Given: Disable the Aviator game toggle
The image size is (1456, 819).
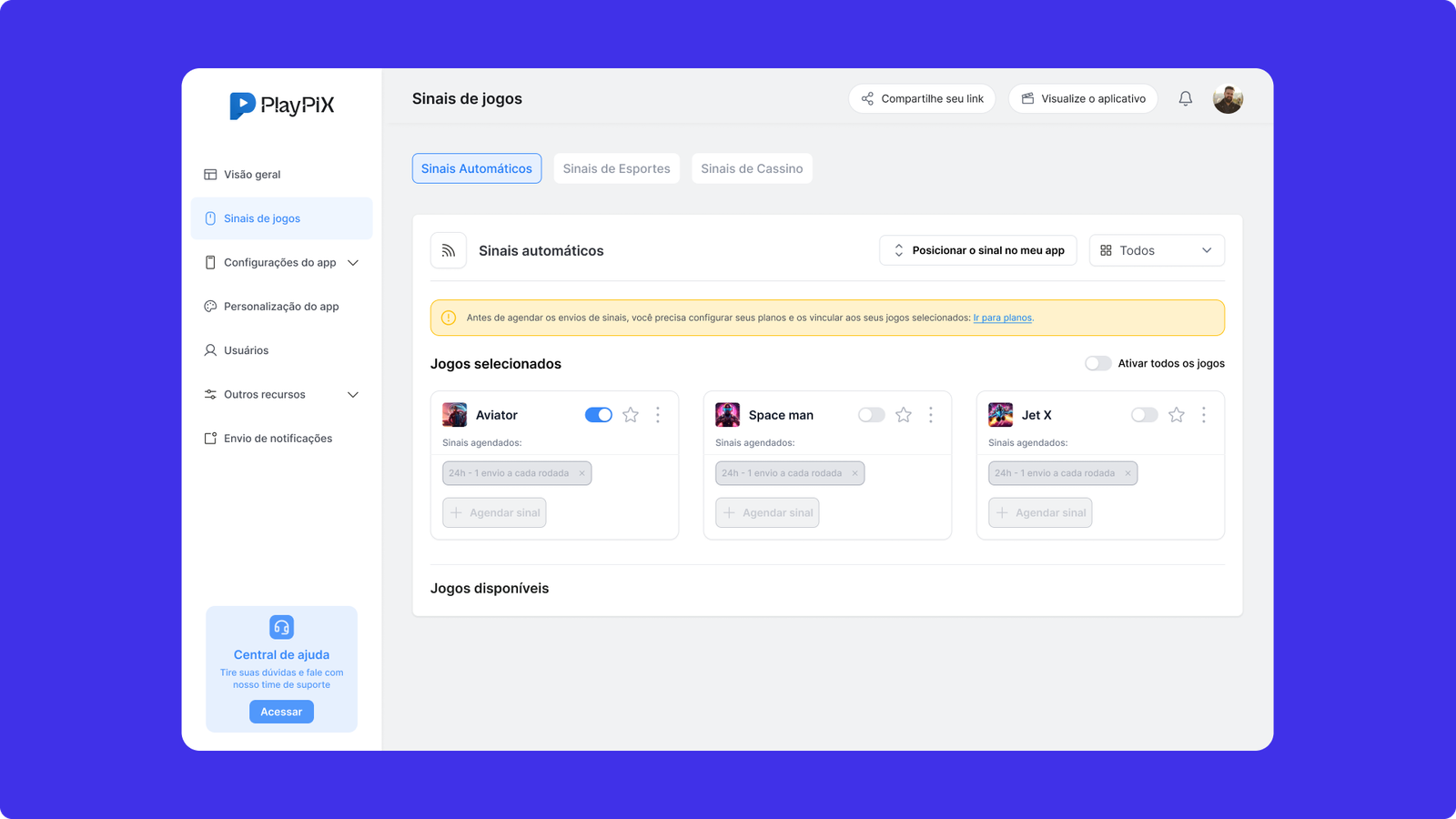Looking at the screenshot, I should coord(599,415).
